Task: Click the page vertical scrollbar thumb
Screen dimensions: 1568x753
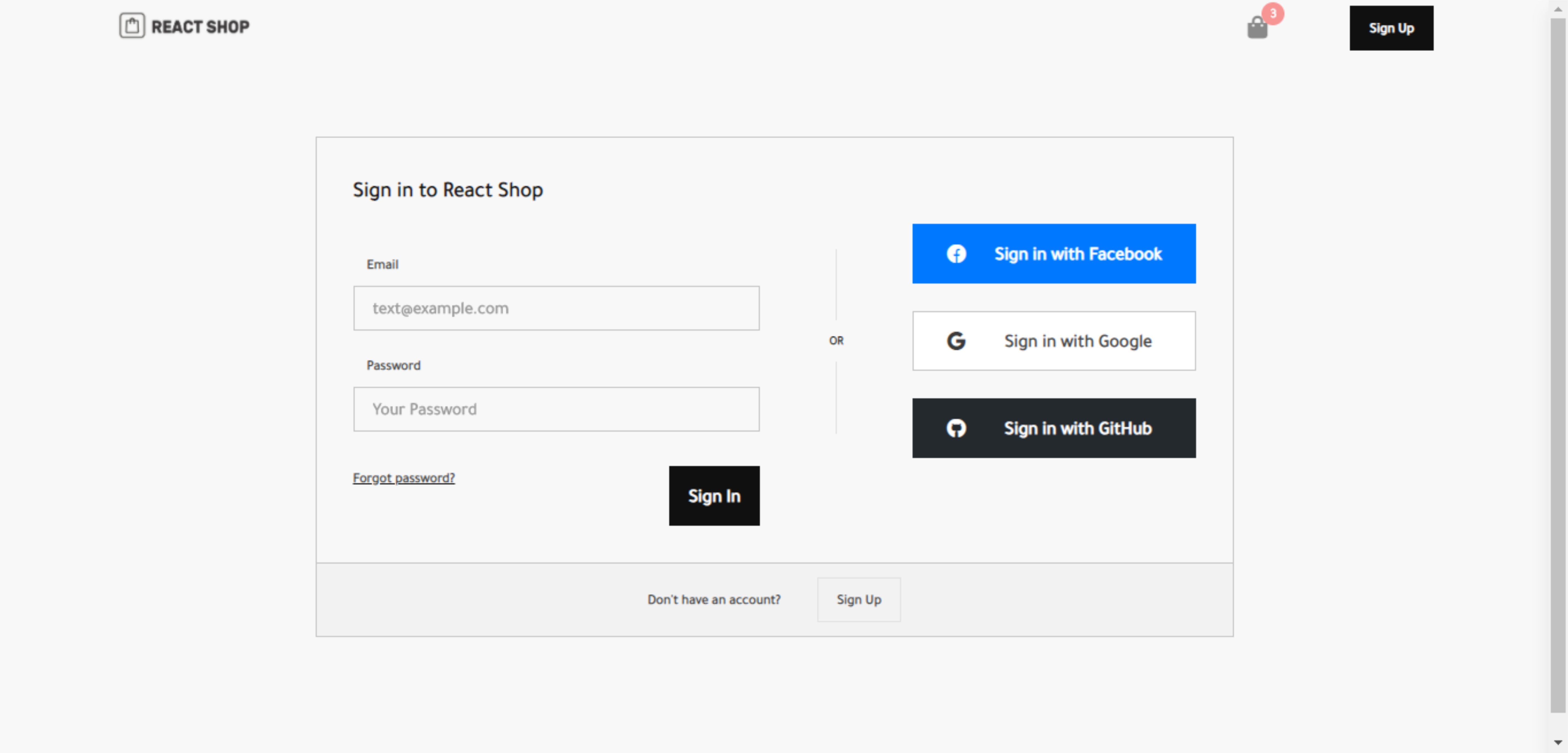Action: pyautogui.click(x=1558, y=365)
